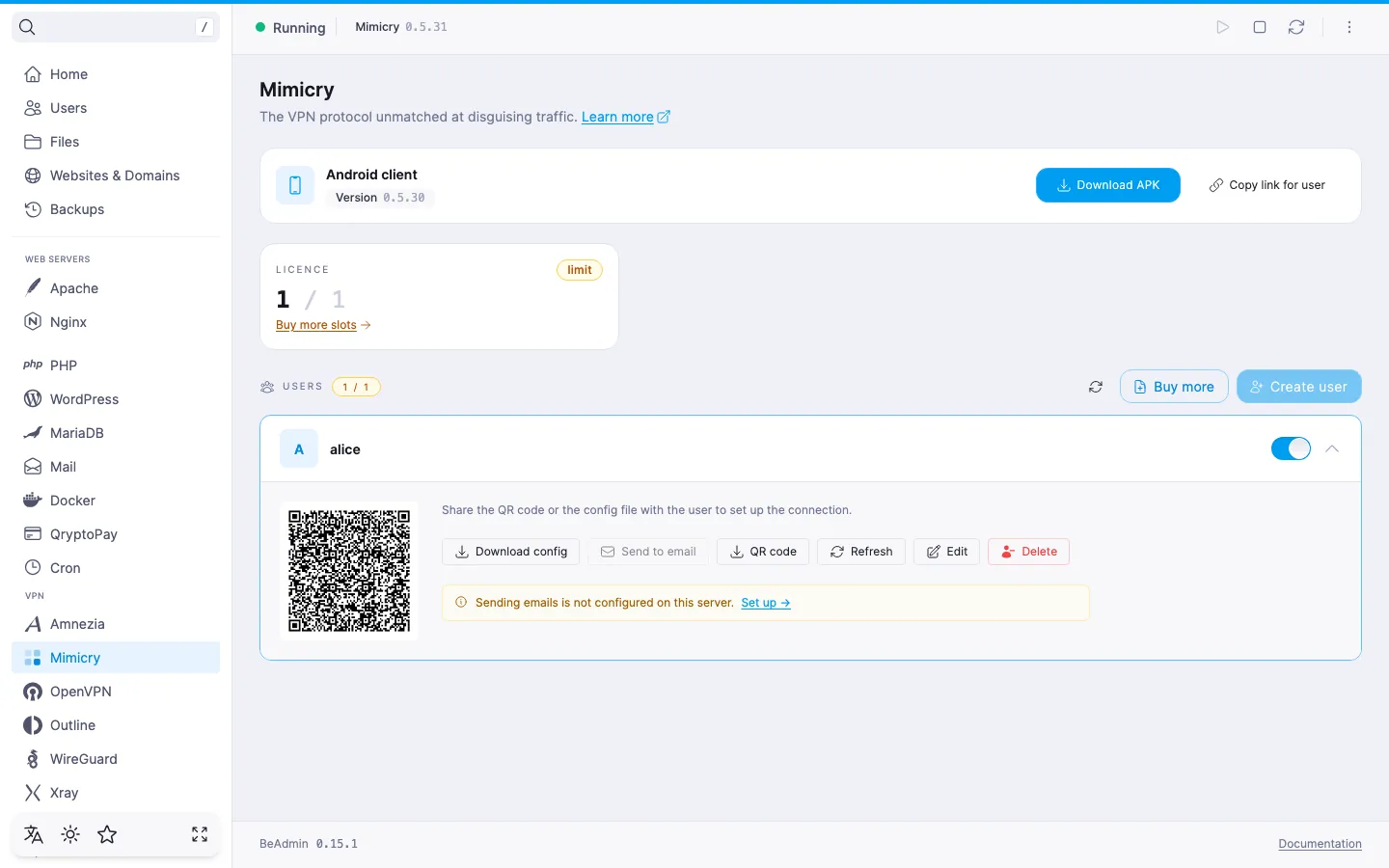Image resolution: width=1389 pixels, height=868 pixels.
Task: Click the OpenVPN logo icon
Action: pyautogui.click(x=33, y=692)
